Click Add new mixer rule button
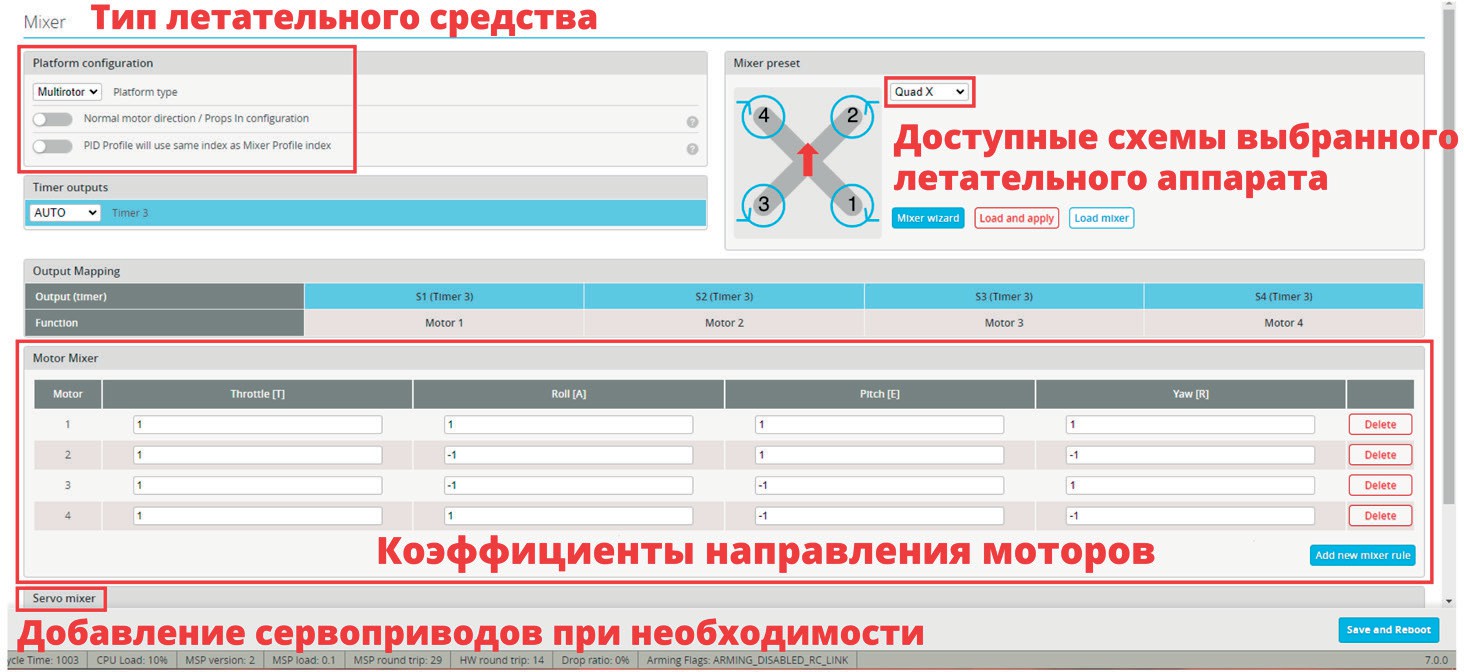 point(1362,555)
